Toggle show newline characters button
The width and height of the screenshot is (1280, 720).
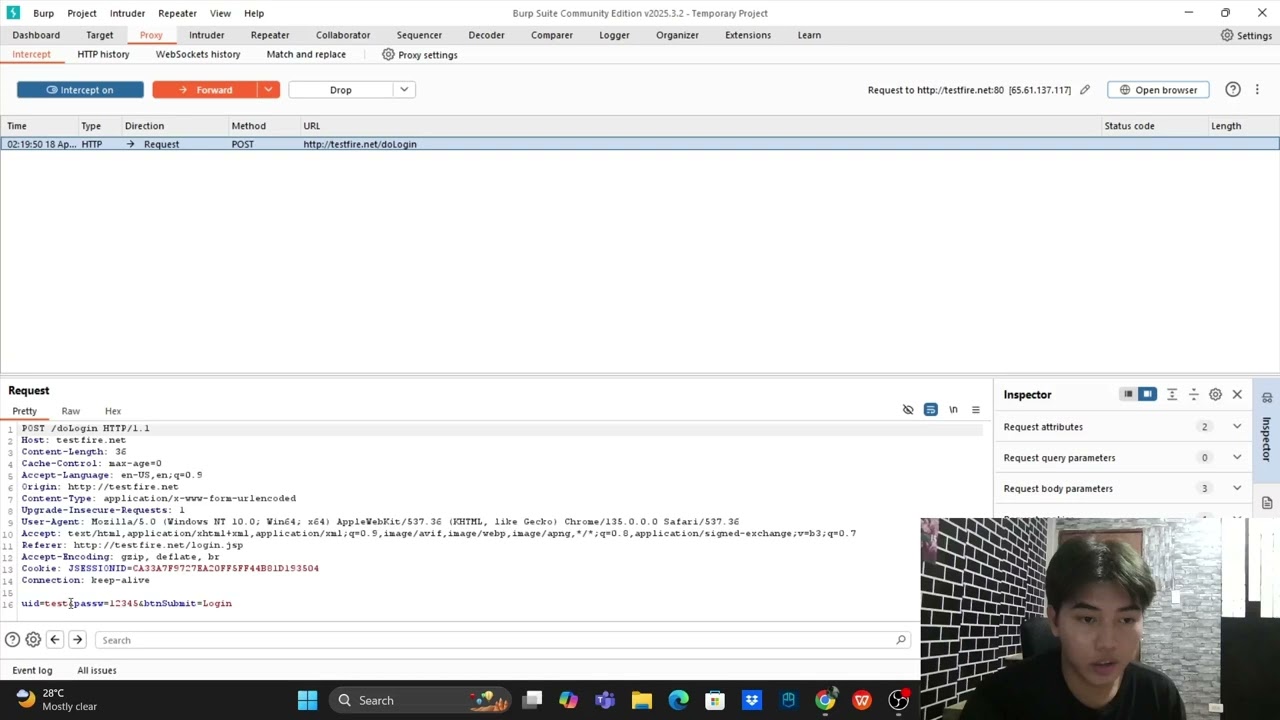[953, 410]
